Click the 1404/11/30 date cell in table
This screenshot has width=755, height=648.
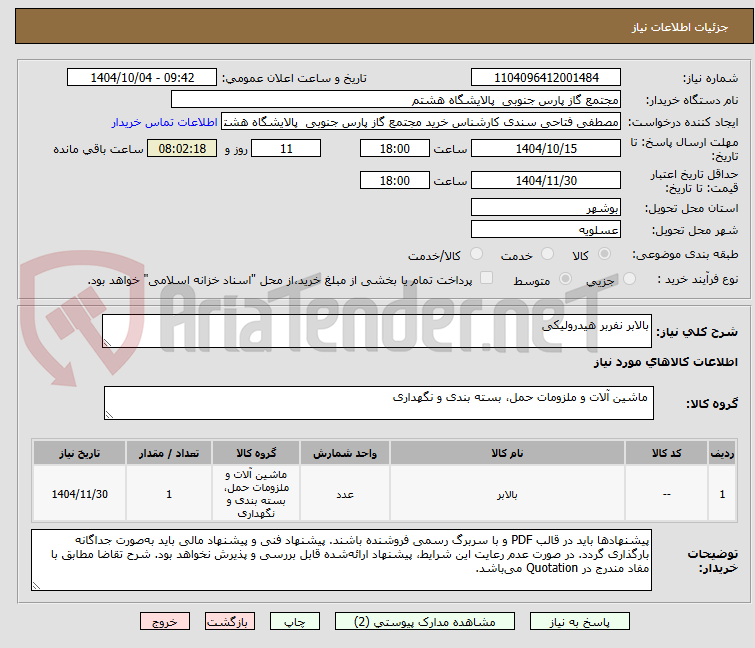[x=79, y=494]
